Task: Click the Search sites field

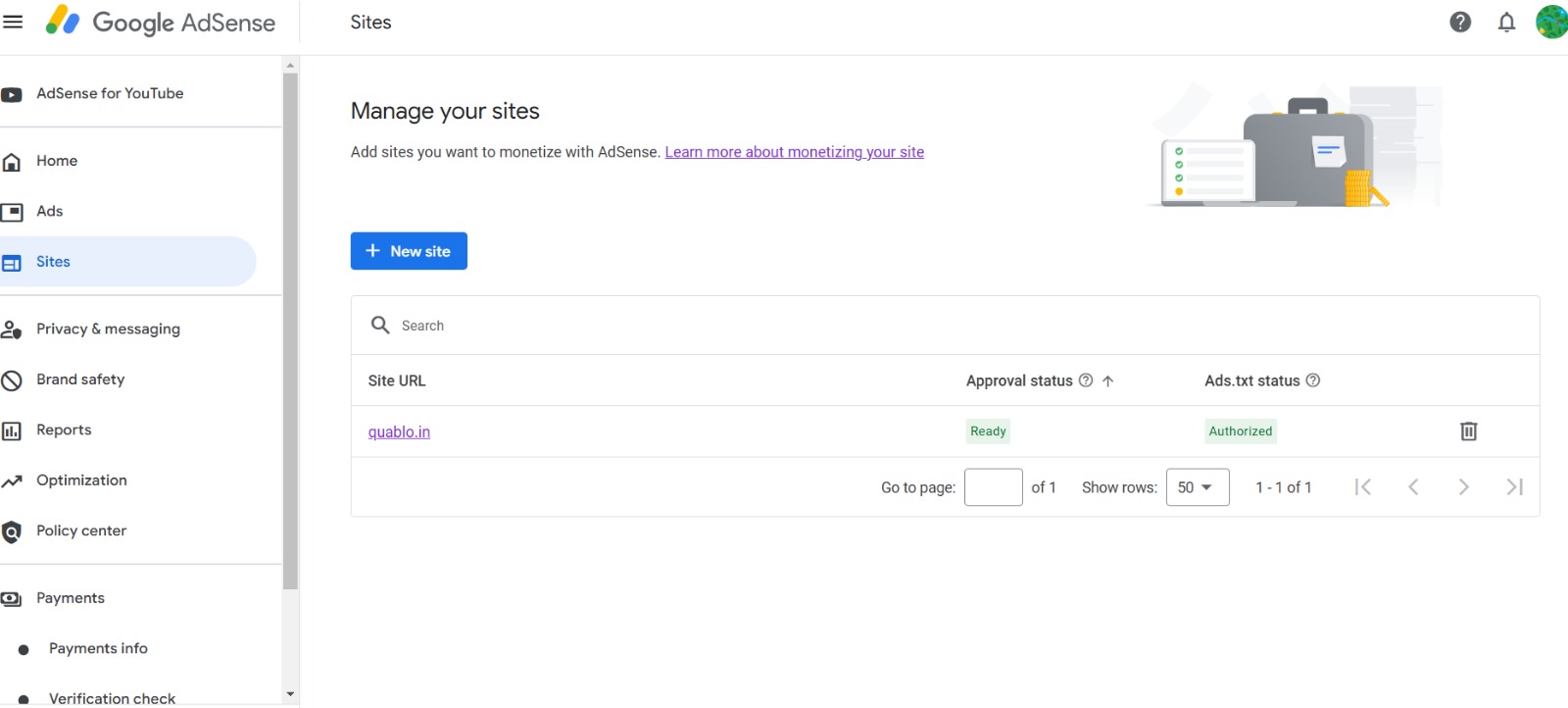Action: coord(945,326)
